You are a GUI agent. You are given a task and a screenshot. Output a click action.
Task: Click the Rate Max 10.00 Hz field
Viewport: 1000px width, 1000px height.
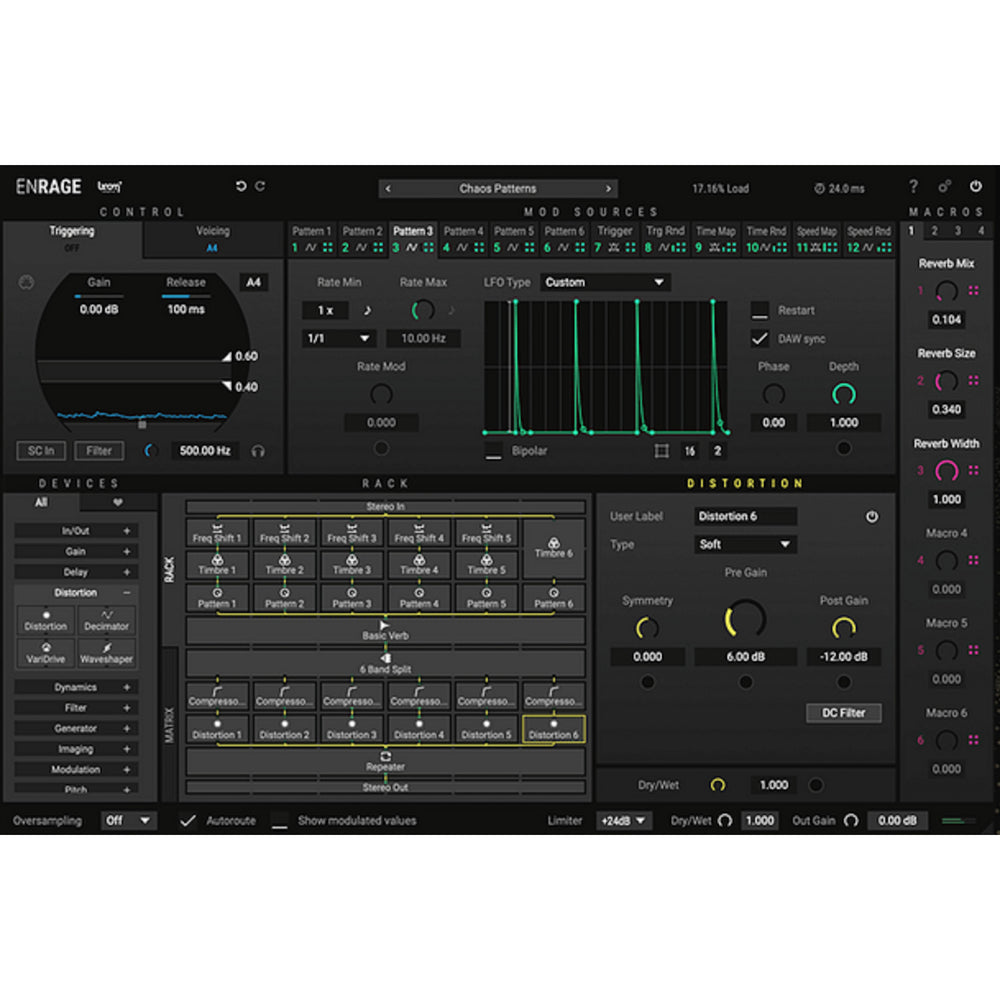tap(423, 339)
